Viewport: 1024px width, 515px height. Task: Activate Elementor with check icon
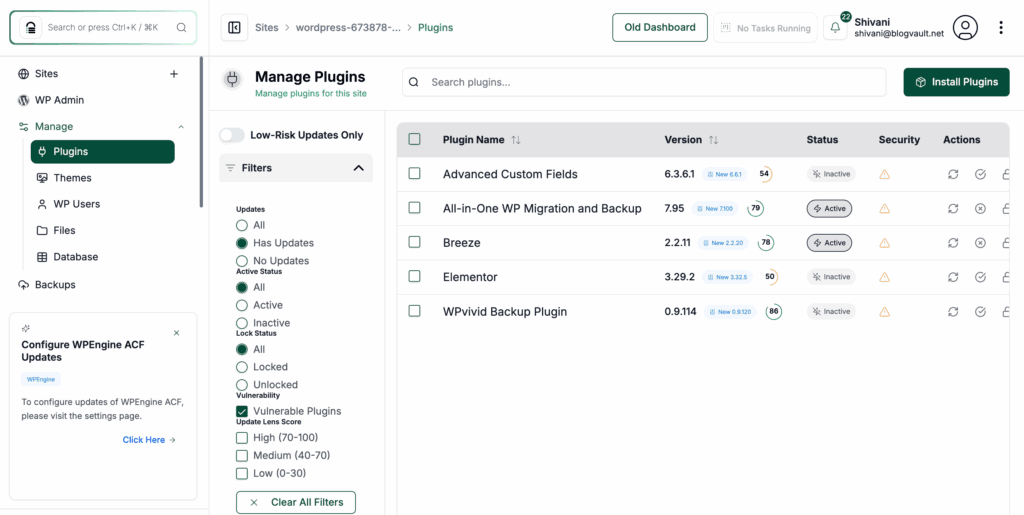980,277
